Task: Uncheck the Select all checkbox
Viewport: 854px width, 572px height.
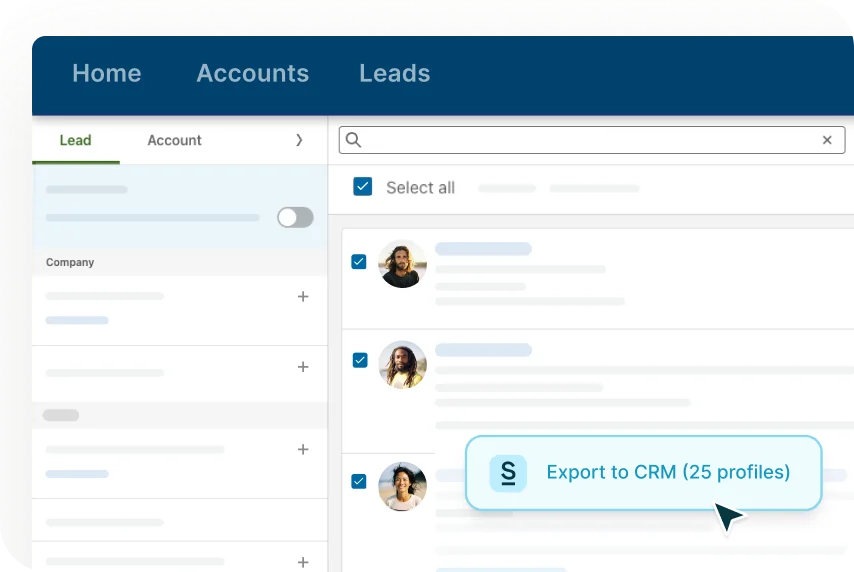Action: pos(363,187)
